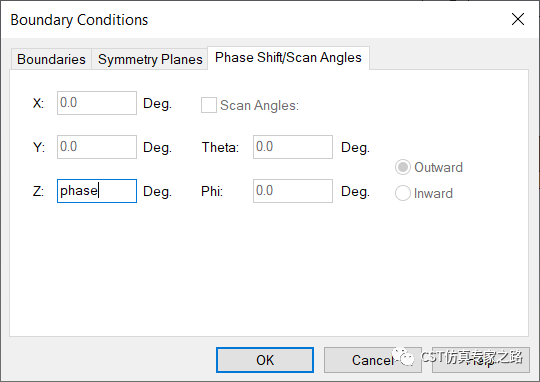
Task: Choose the Inward radio option
Action: (x=403, y=193)
